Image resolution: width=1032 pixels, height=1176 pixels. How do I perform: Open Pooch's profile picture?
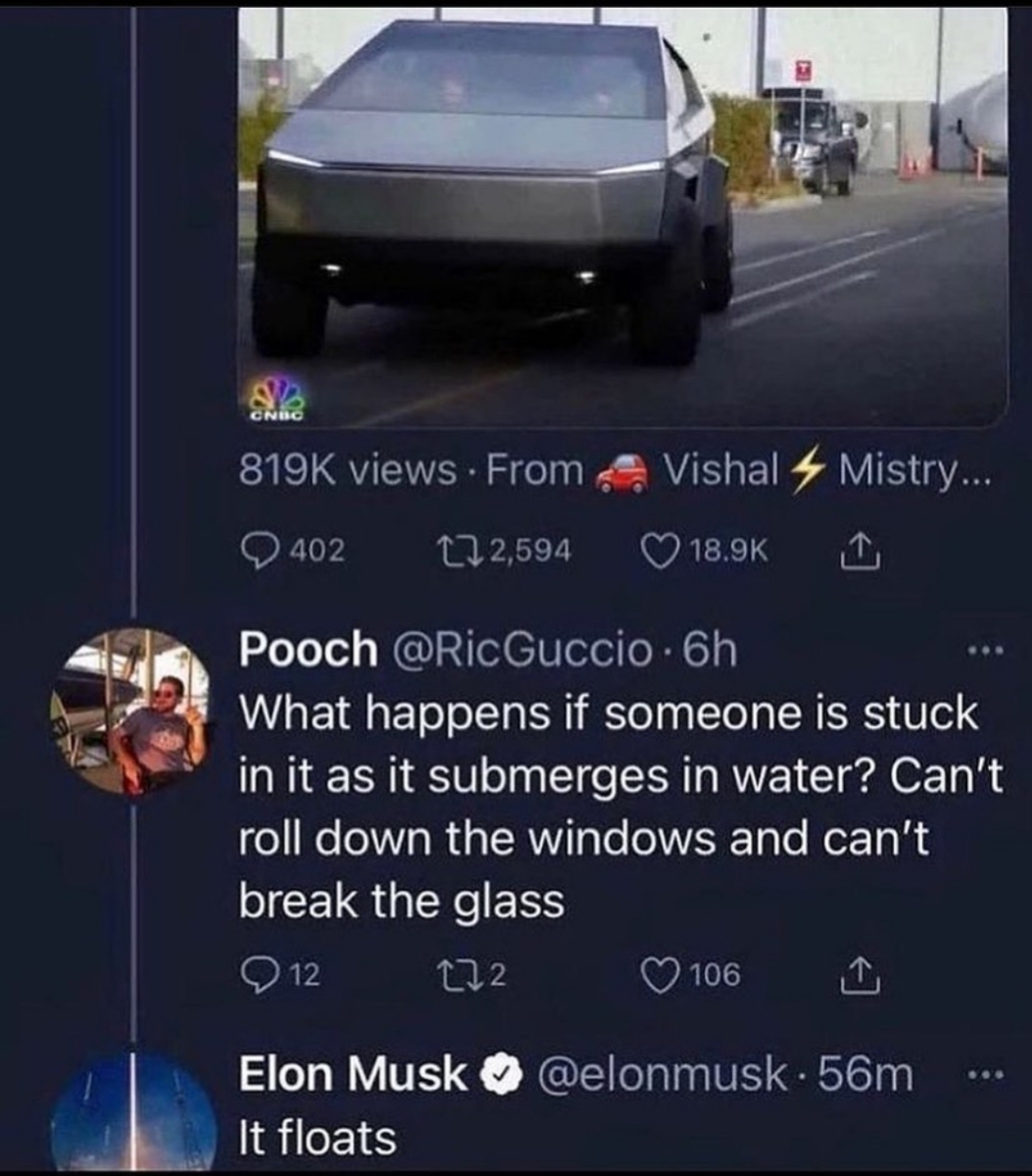pyautogui.click(x=130, y=711)
